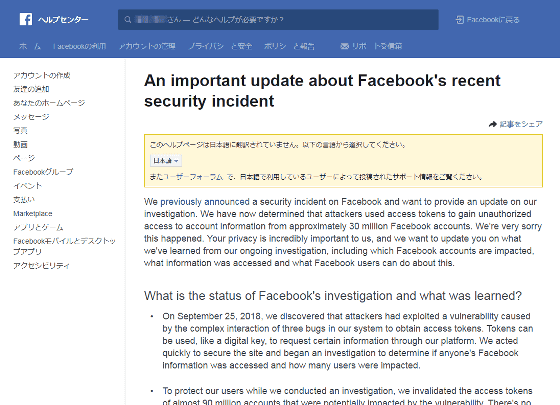Viewport: 560px width, 405px height.
Task: Open the アカウントの管理 navigation tab
Action: 147,46
